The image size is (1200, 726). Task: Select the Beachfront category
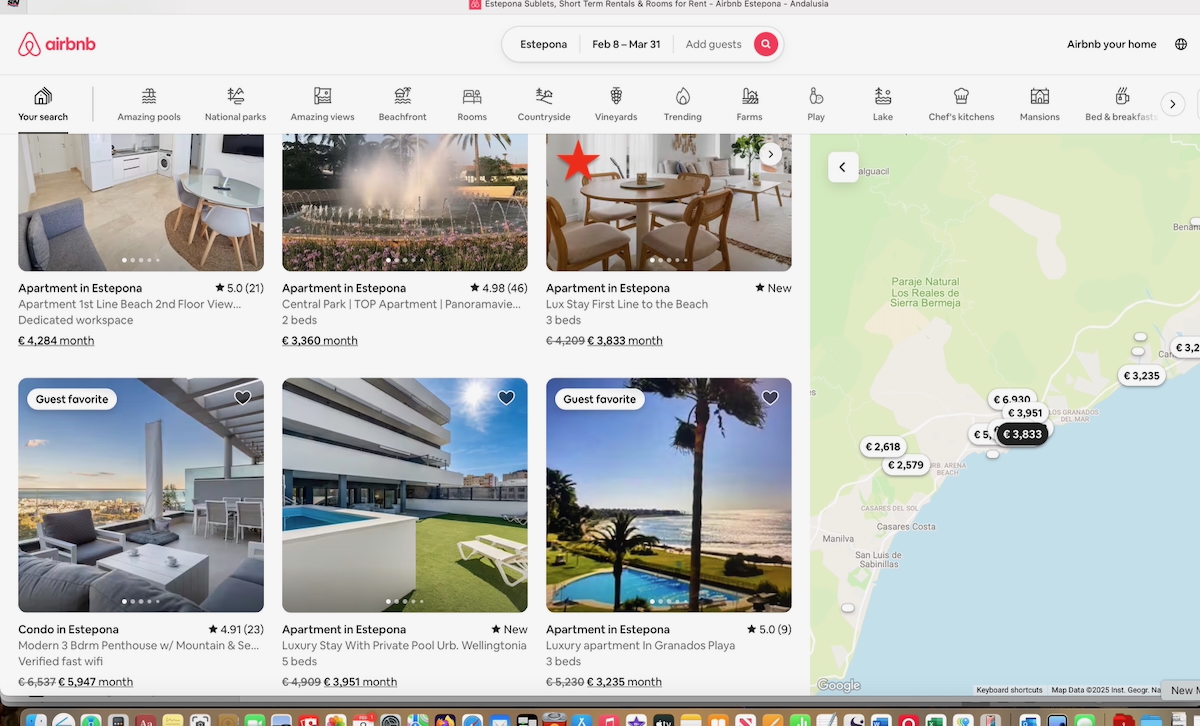click(402, 104)
